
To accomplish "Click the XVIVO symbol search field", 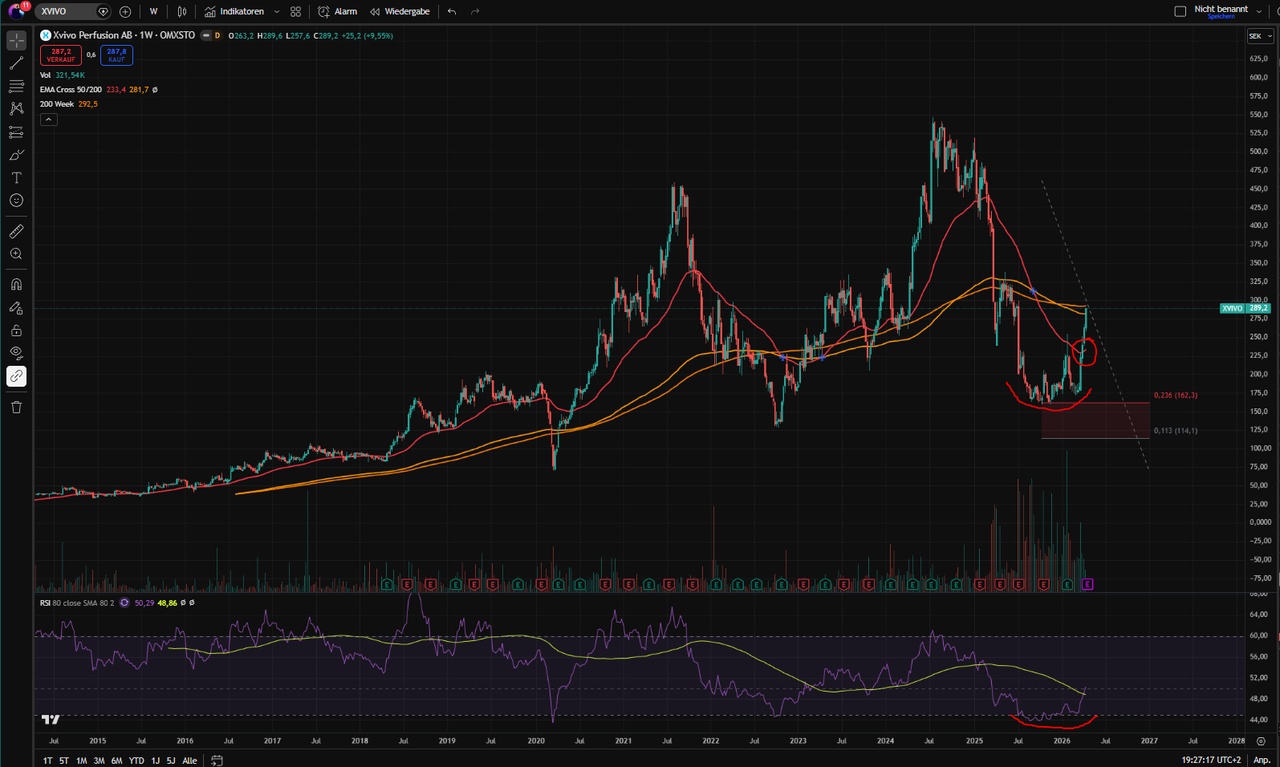I will tap(68, 12).
